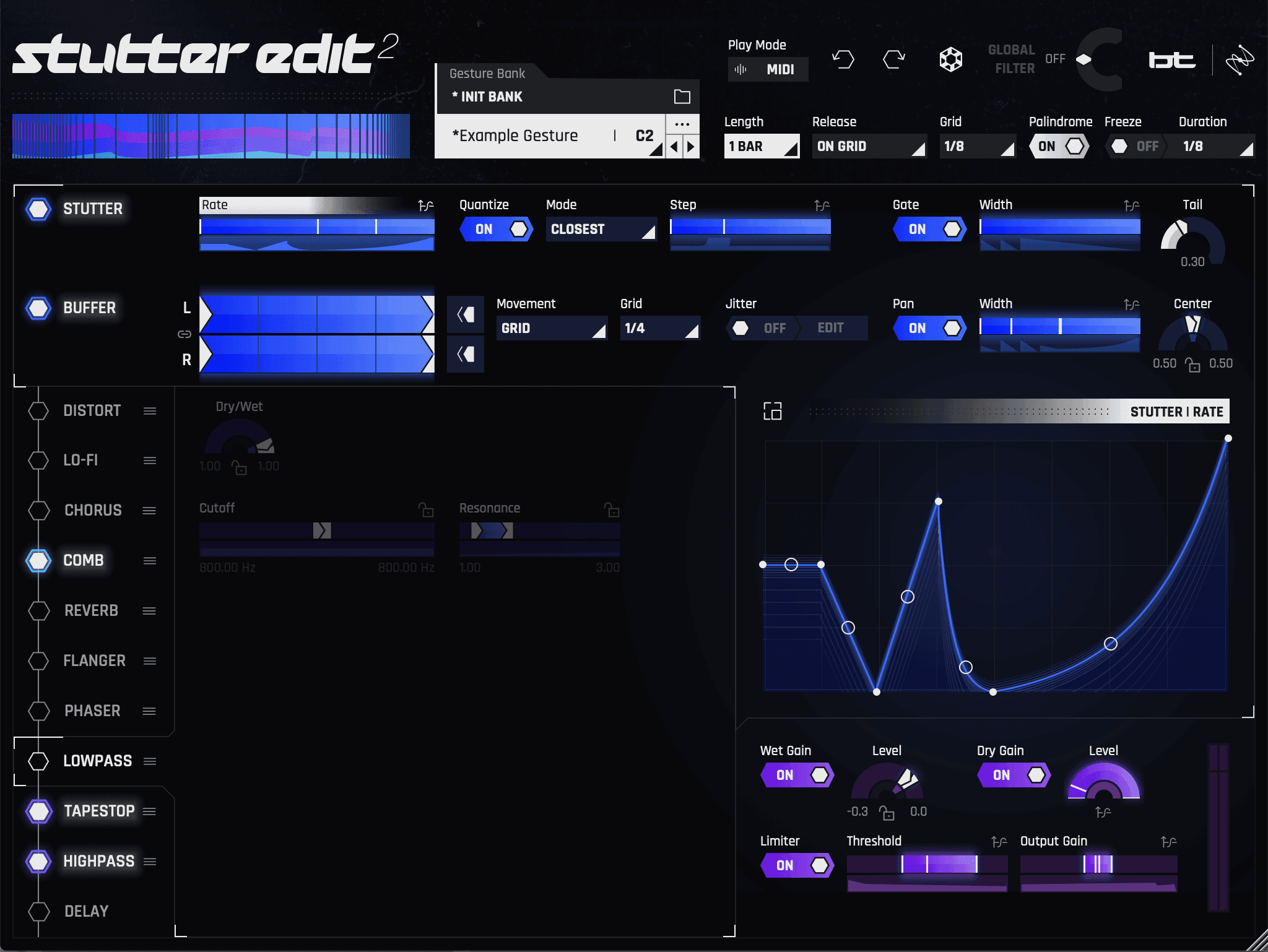Viewport: 1268px width, 952px height.
Task: Expand the curve editor view icon
Action: coord(773,411)
